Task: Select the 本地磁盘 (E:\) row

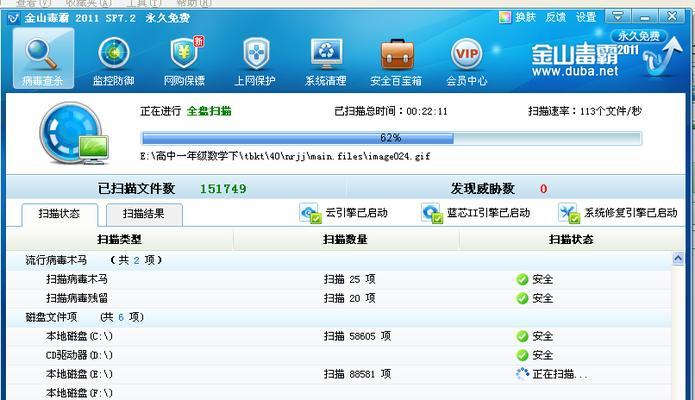Action: coord(339,375)
